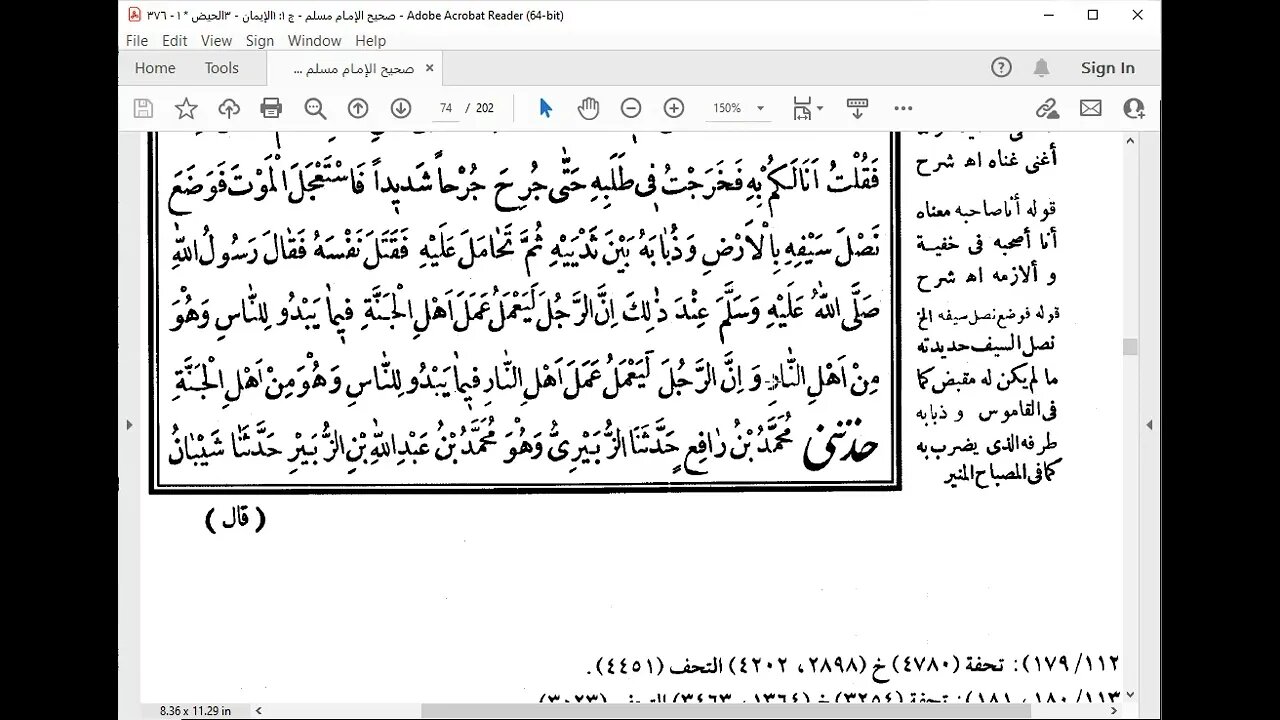This screenshot has height=720, width=1280.
Task: Bookmark the file with the star icon
Action: [x=186, y=108]
